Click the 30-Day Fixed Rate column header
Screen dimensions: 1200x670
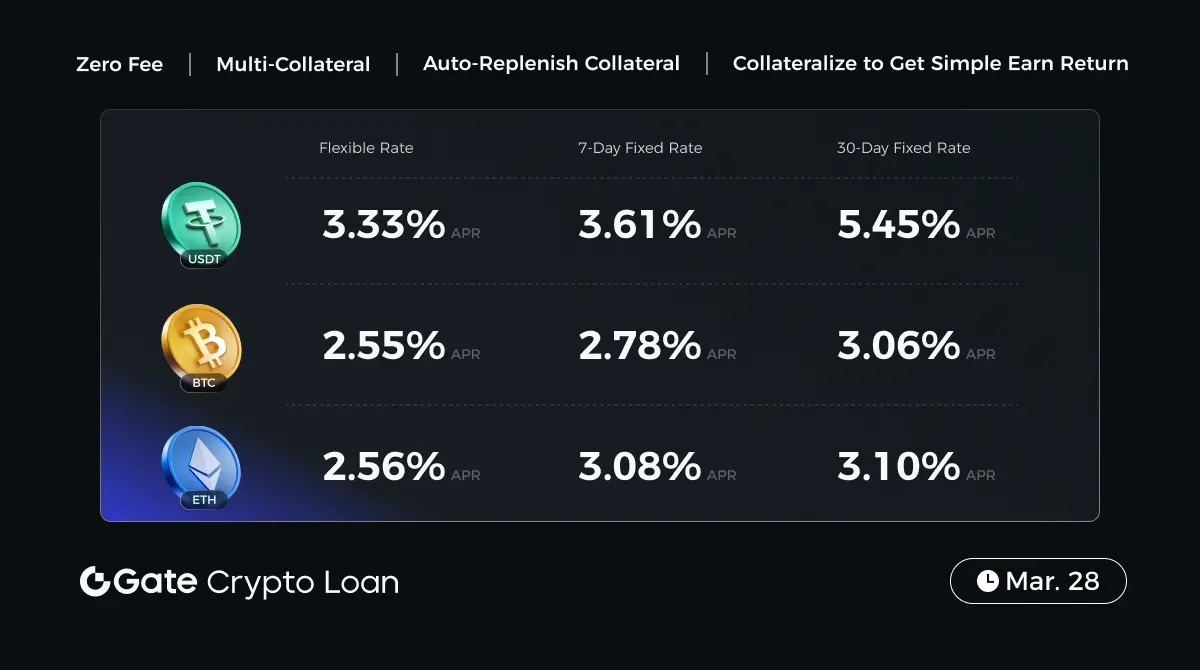point(903,148)
